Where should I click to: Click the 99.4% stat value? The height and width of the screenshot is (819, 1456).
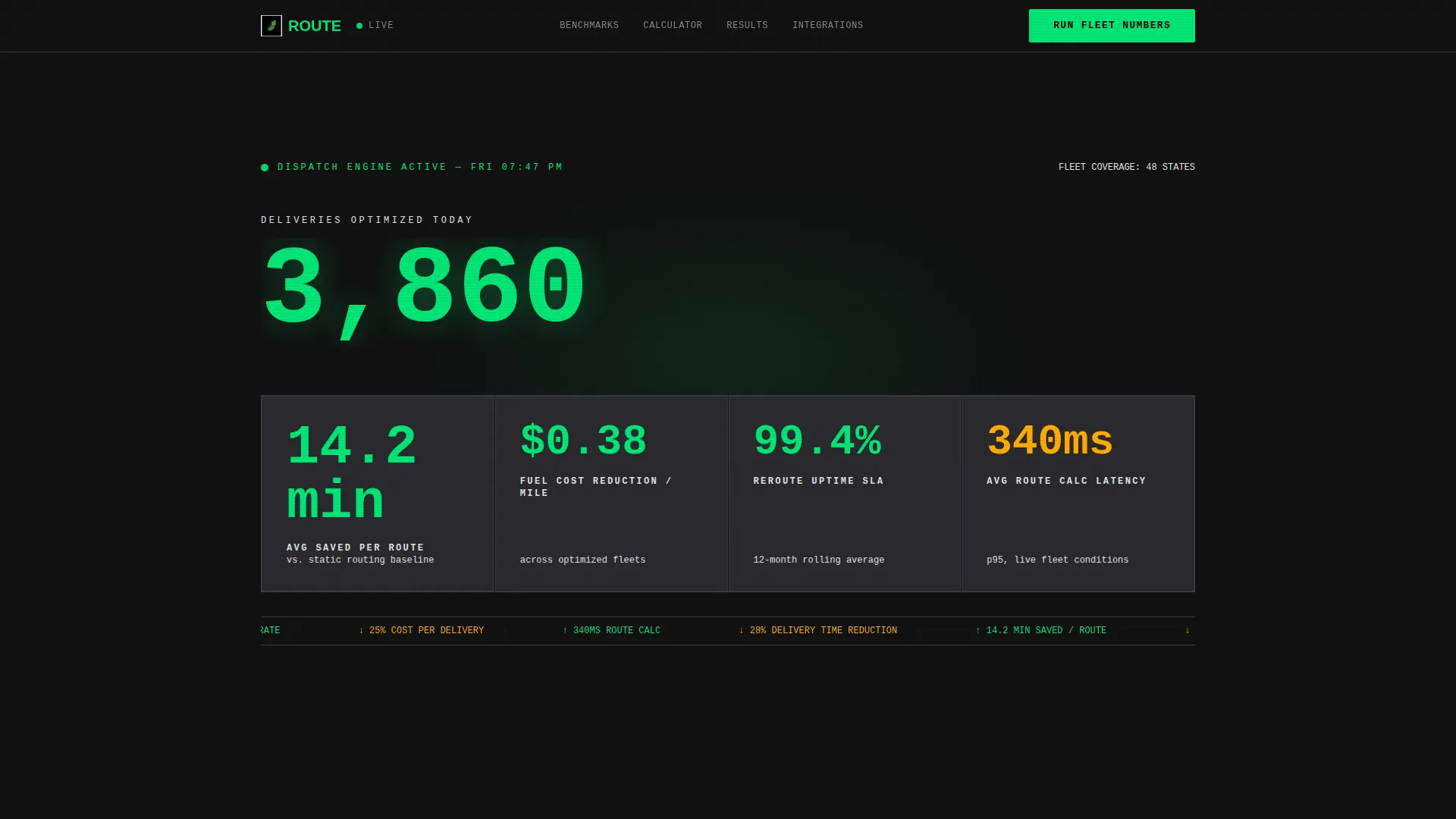pos(817,441)
